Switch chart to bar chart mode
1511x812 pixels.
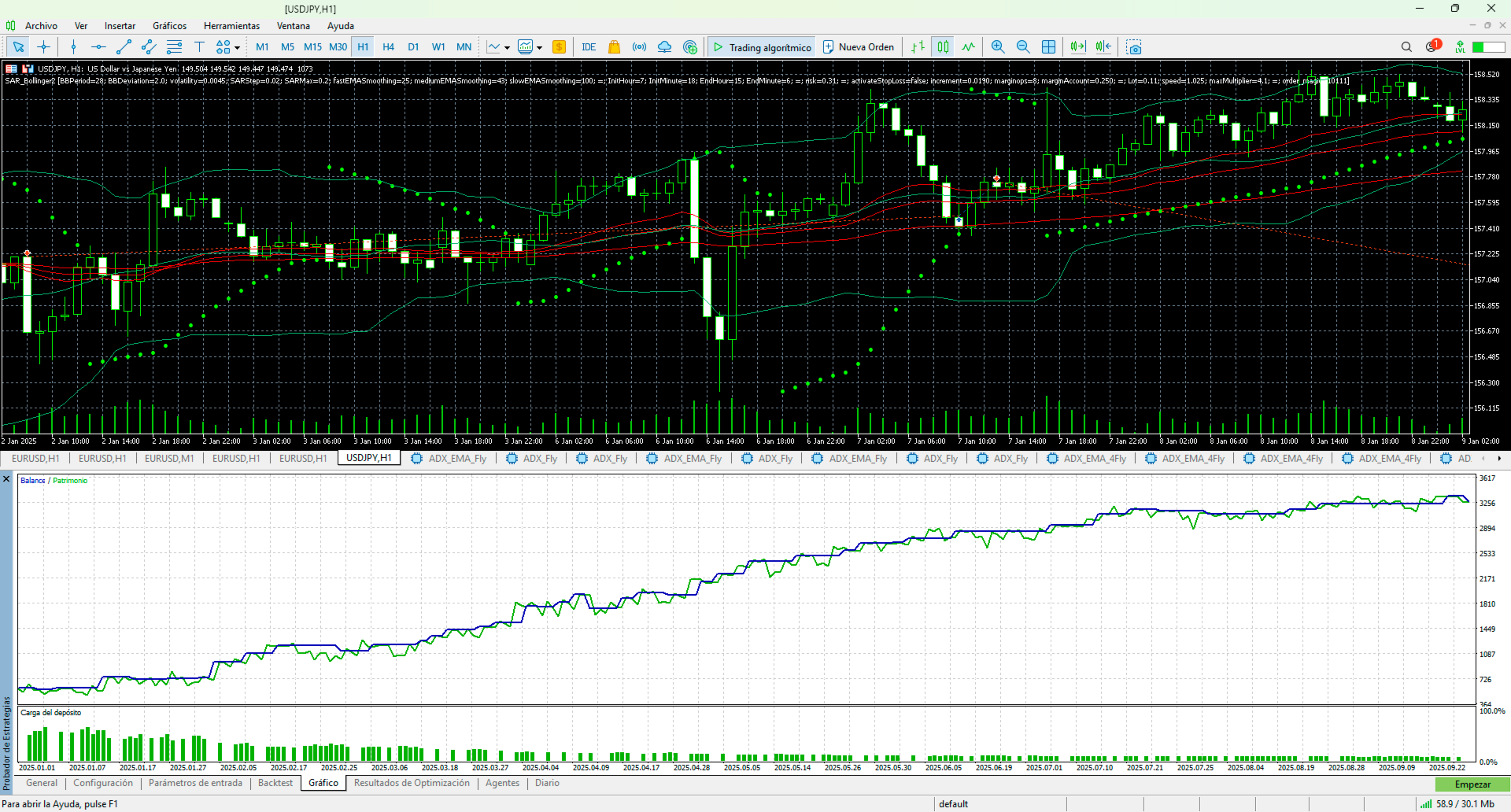[x=918, y=47]
